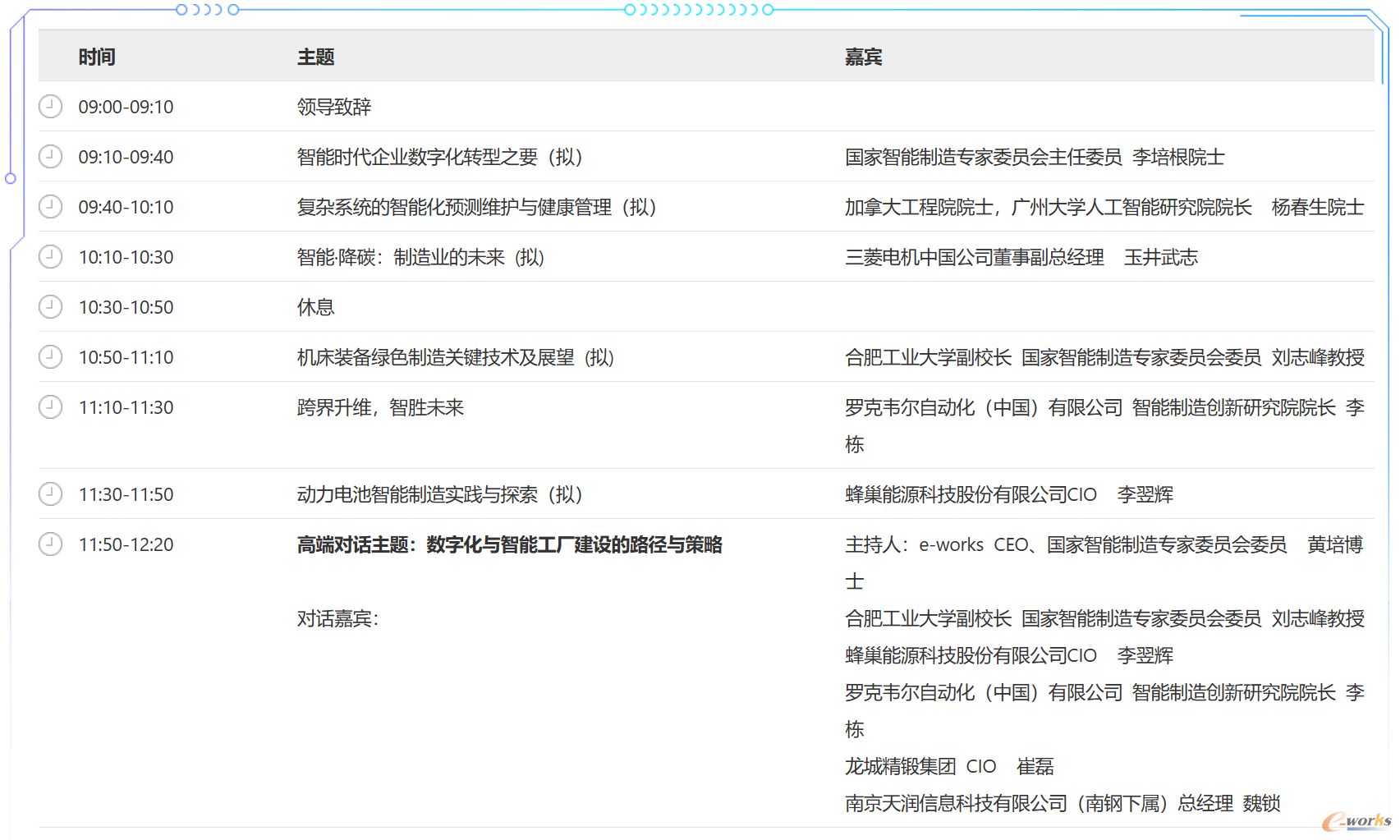Click the time 09:40-10:10
Image resolution: width=1400 pixels, height=840 pixels.
pyautogui.click(x=126, y=207)
